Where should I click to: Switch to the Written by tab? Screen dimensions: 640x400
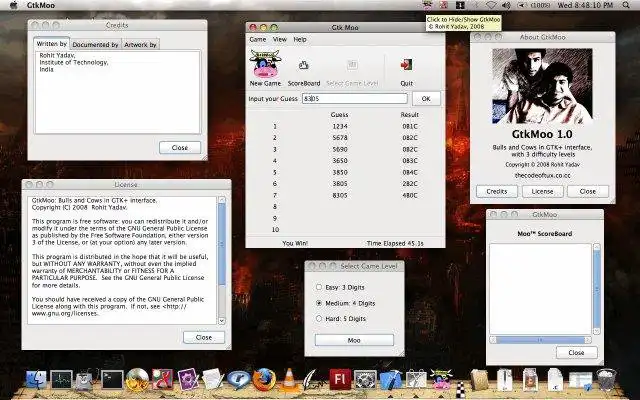51,44
